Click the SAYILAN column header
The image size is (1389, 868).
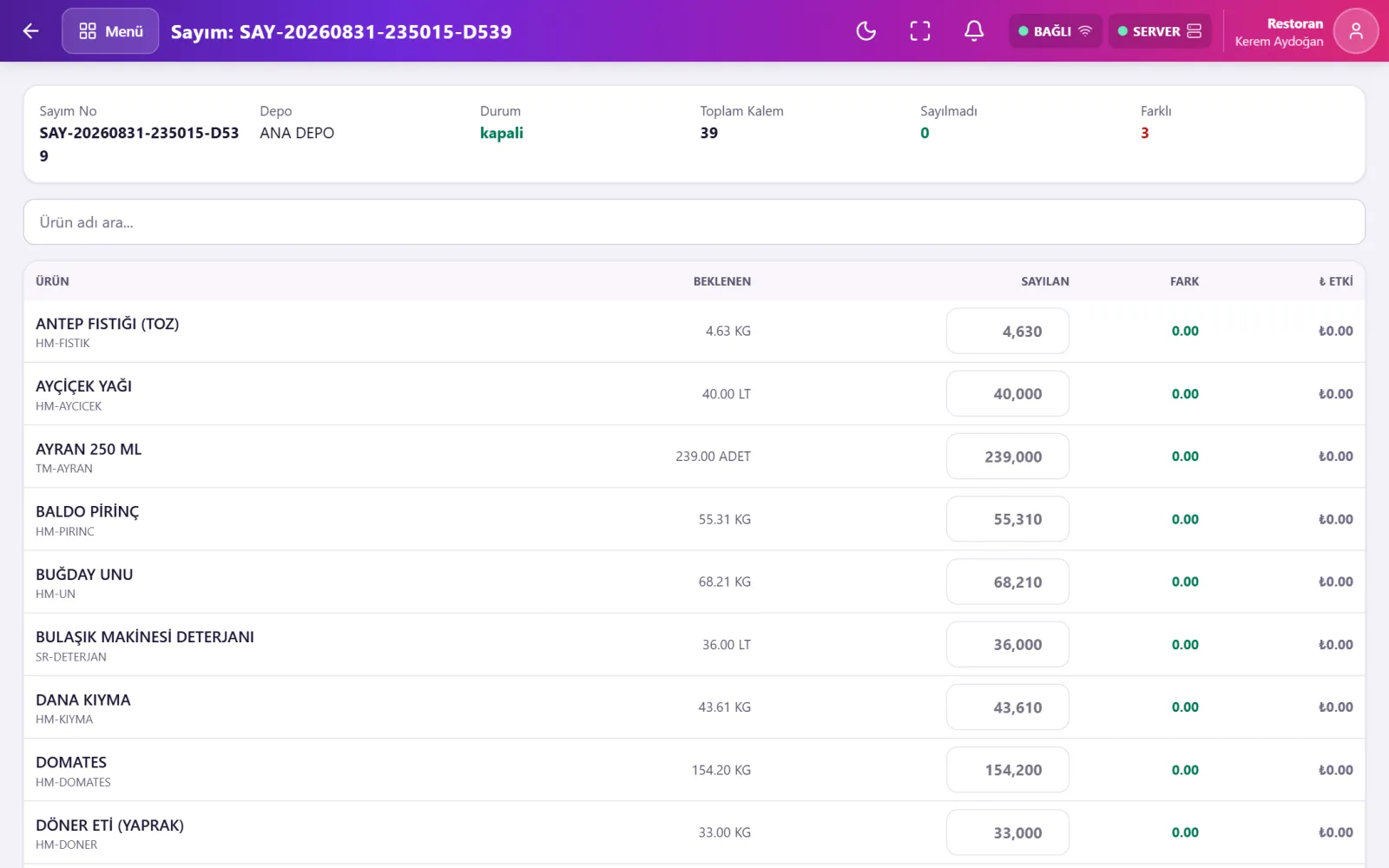point(1044,281)
